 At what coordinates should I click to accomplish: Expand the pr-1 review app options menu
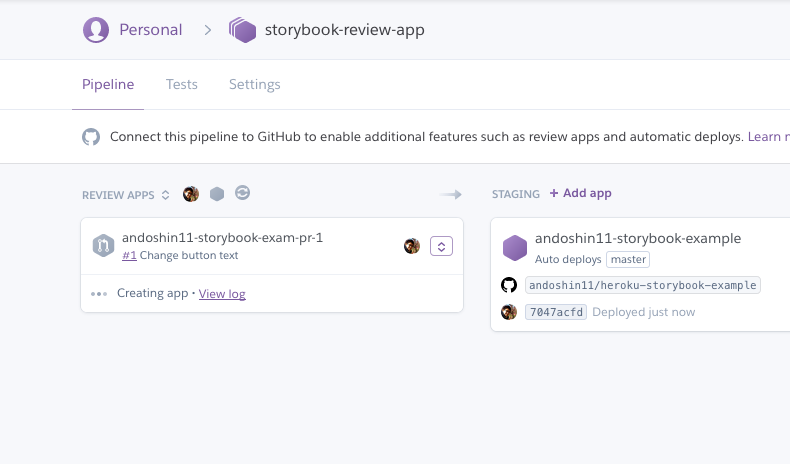[x=441, y=246]
